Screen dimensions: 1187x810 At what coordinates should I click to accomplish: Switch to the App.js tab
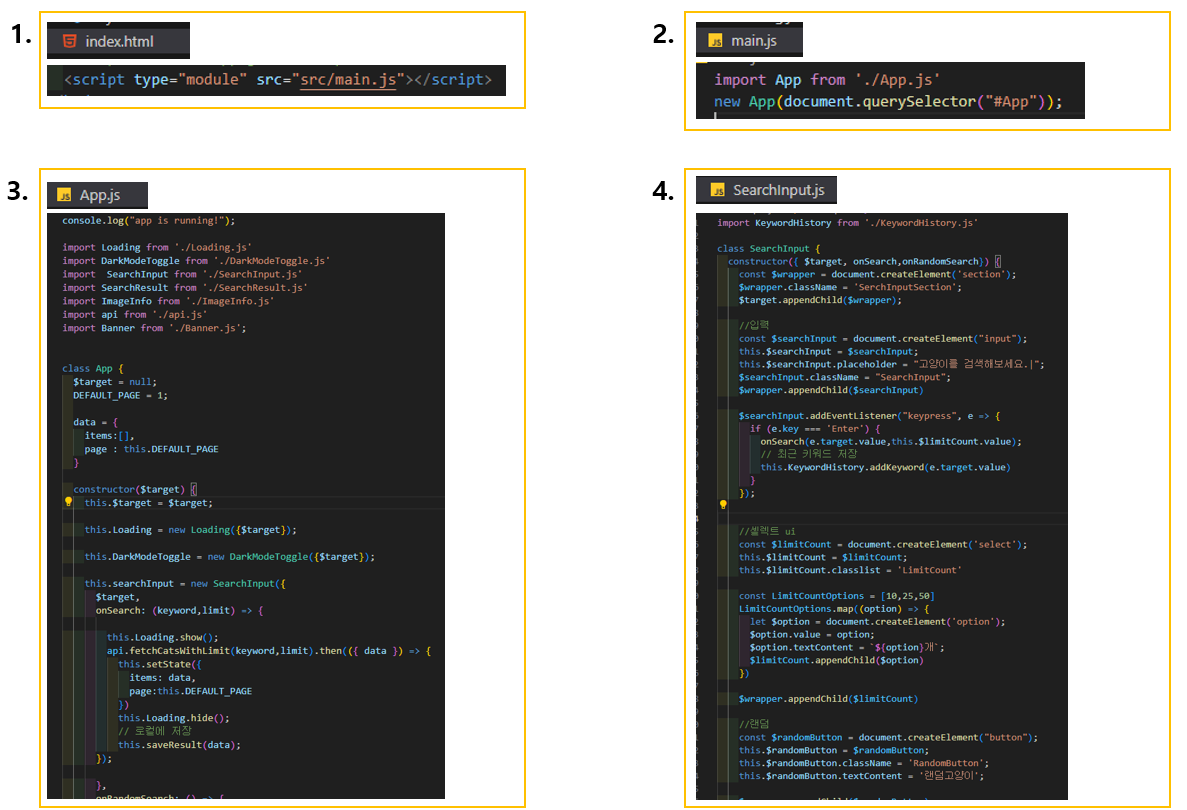click(97, 195)
